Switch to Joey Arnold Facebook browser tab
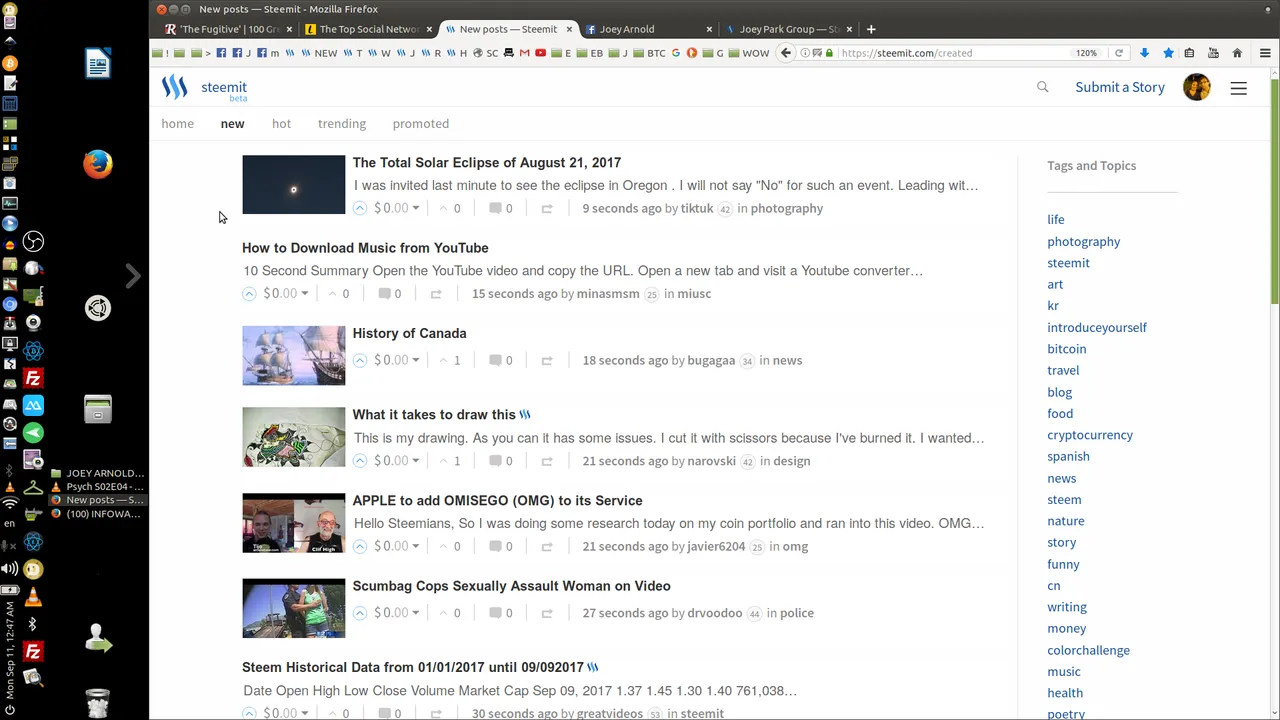The image size is (1280, 720). (649, 29)
